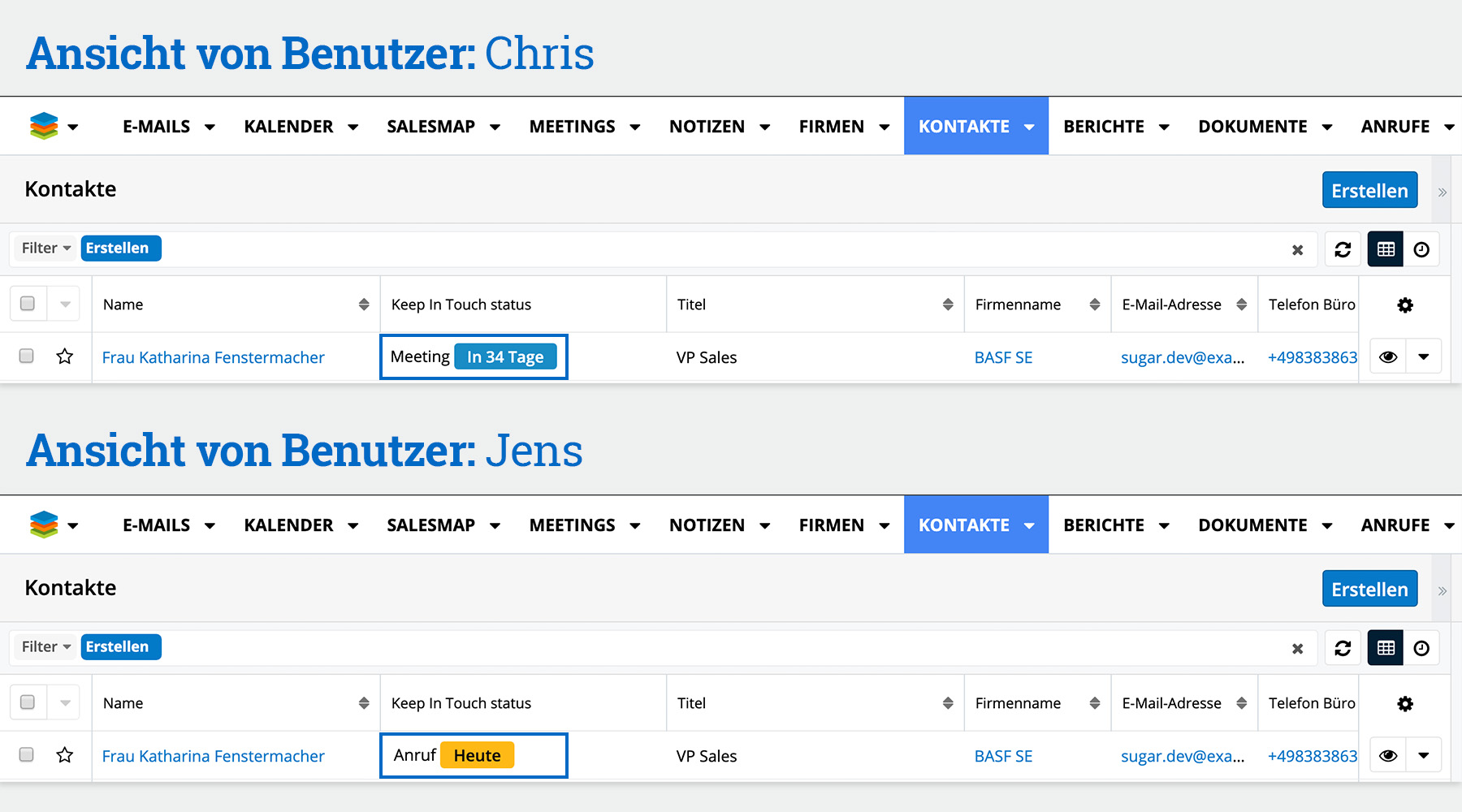
Task: Go to Berichte in Jens's navigation bar
Action: (x=1103, y=525)
